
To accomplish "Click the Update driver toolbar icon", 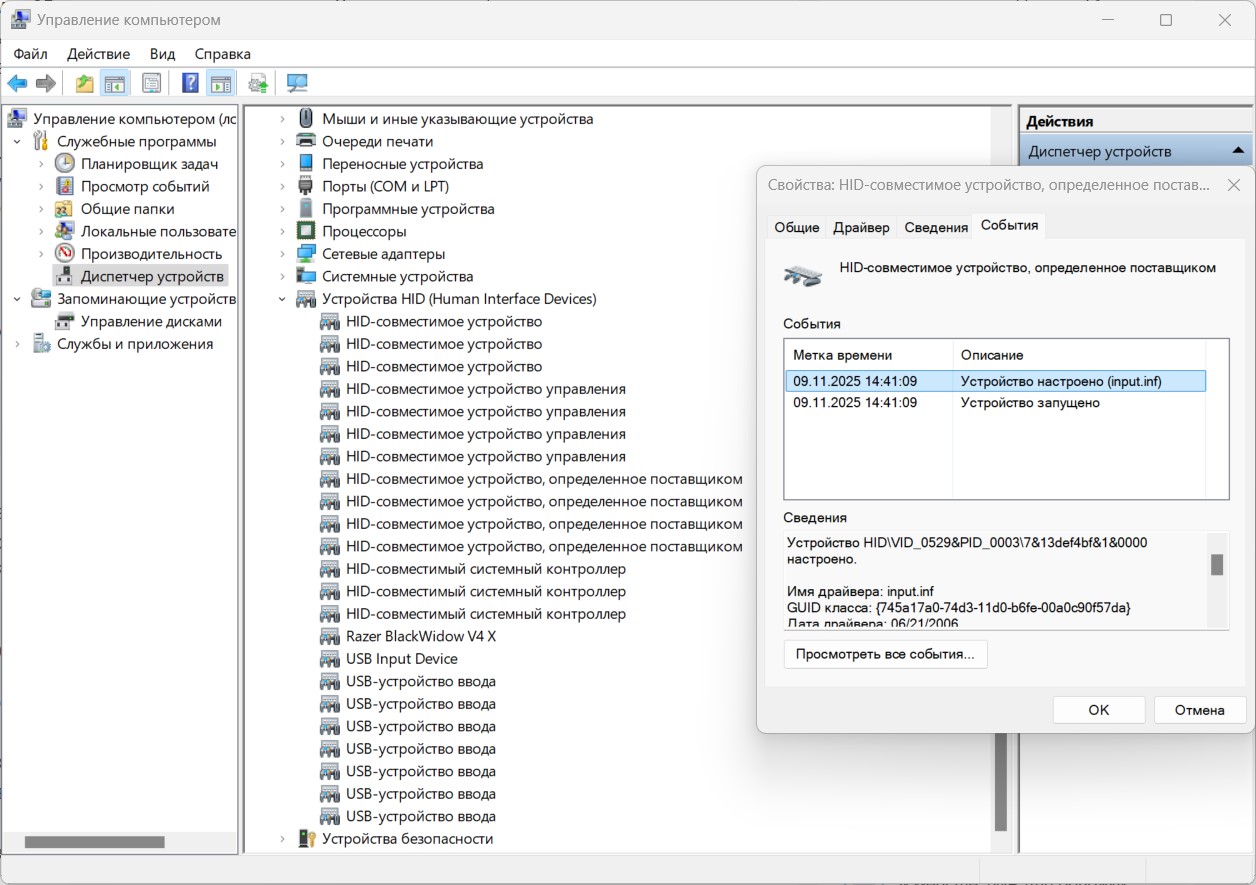I will coord(258,83).
